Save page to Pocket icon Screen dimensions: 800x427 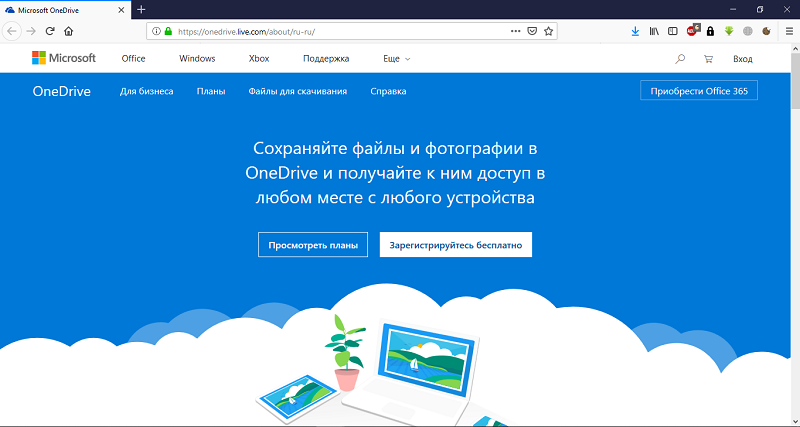(532, 31)
